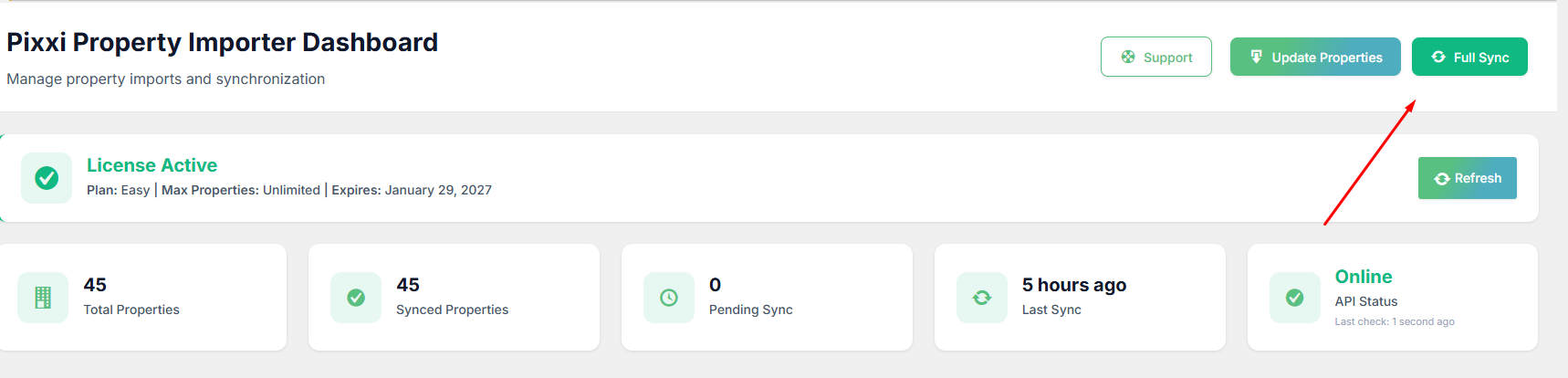Click the Pixxi Property Importer Dashboard title
1568x378 pixels.
[x=222, y=42]
